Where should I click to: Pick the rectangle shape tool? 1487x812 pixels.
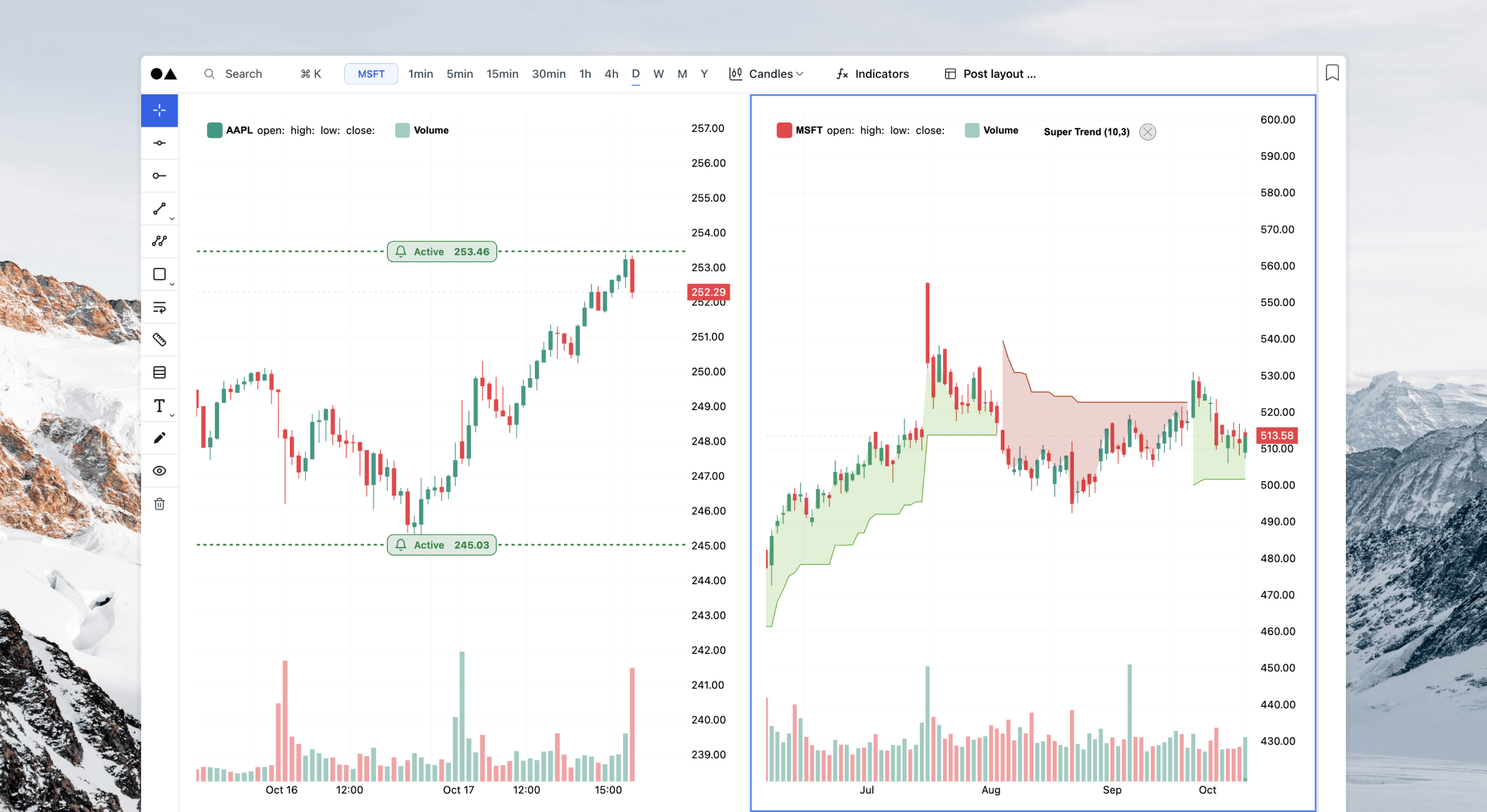[160, 274]
